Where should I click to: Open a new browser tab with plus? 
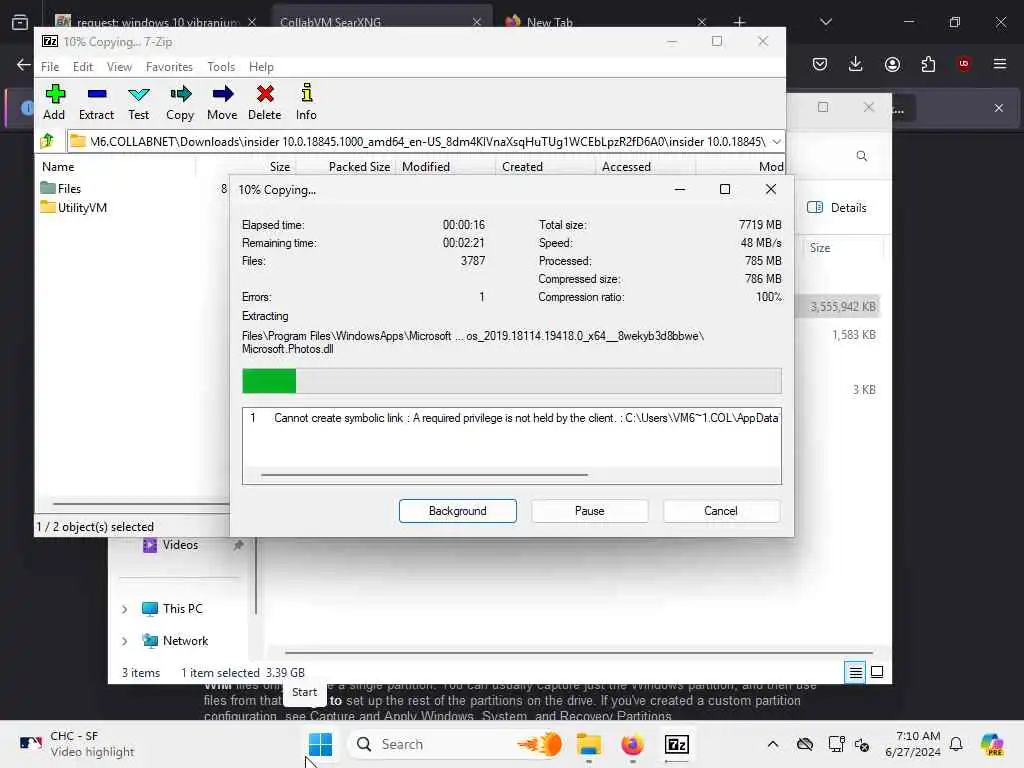739,22
